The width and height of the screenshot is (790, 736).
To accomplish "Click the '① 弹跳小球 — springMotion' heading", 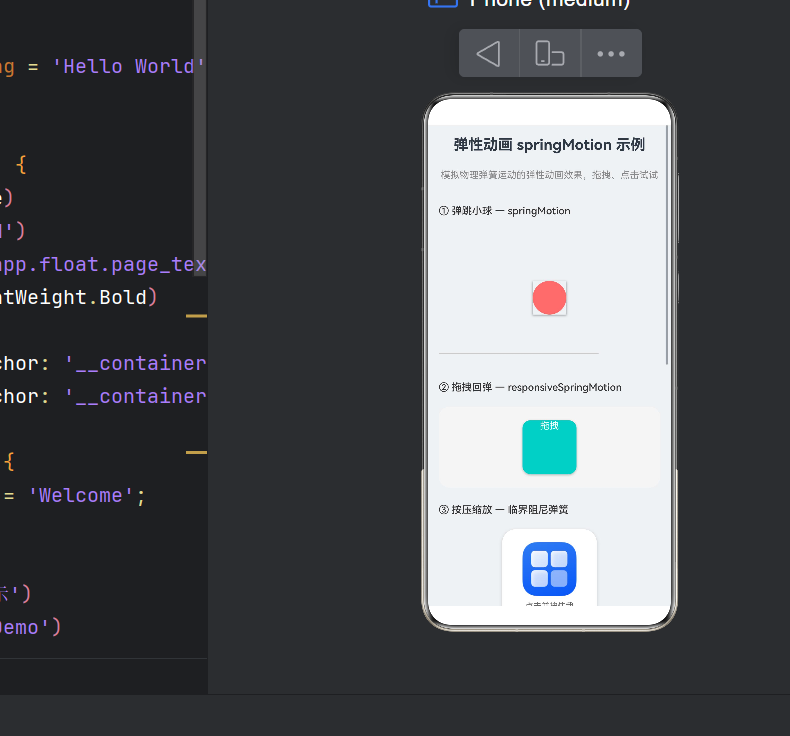I will (504, 211).
